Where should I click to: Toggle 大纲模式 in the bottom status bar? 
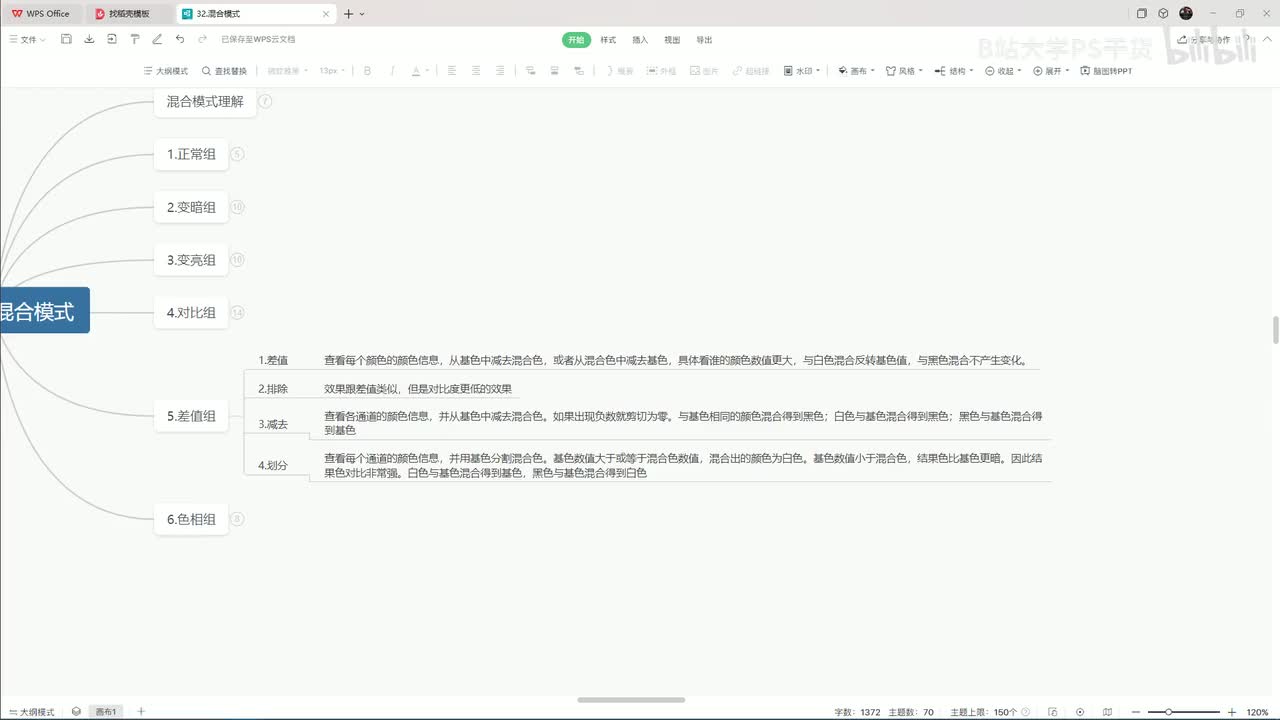(x=31, y=712)
